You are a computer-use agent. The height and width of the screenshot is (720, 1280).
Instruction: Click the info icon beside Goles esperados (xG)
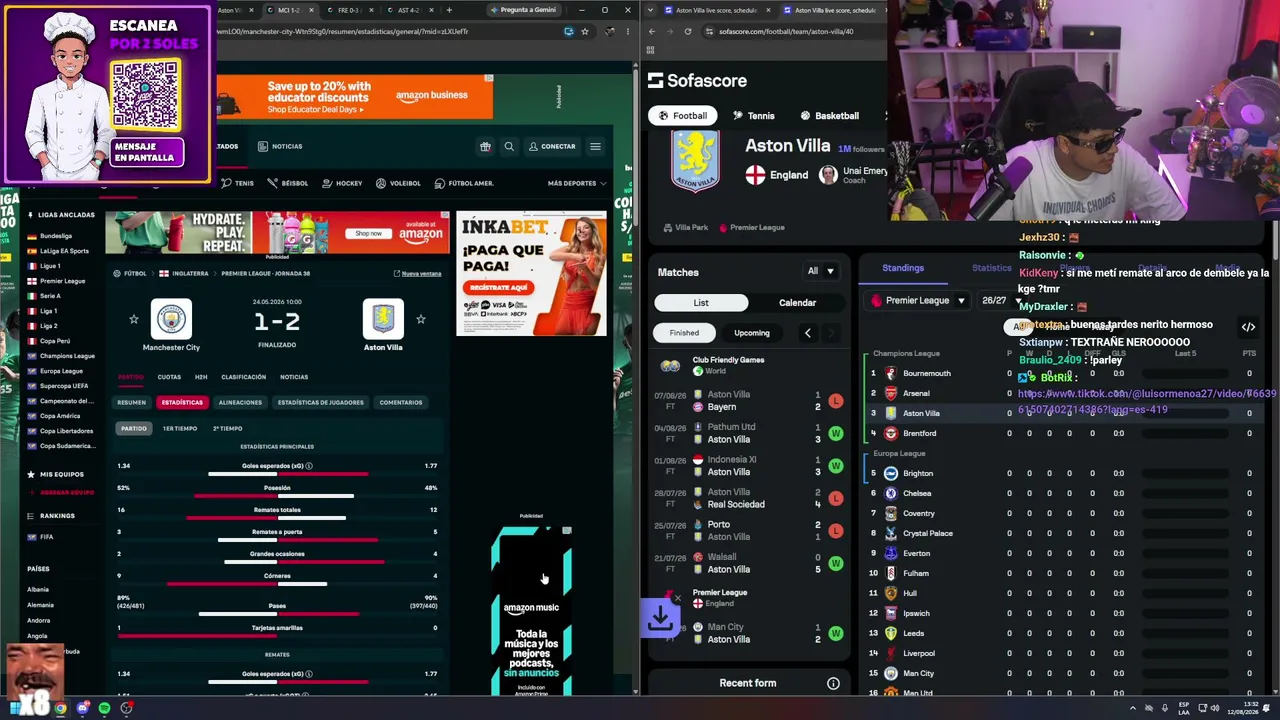tap(309, 466)
